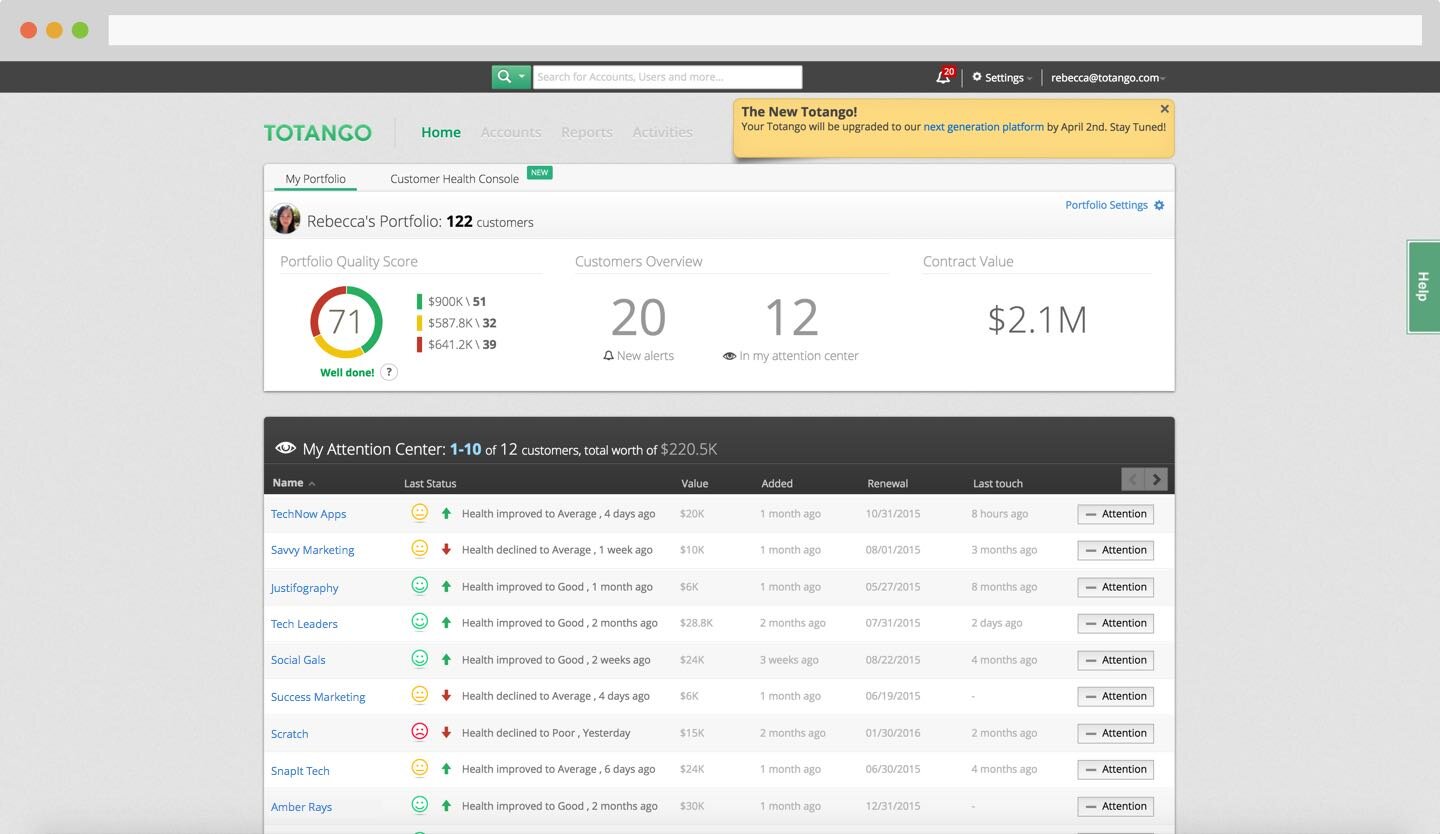
Task: Toggle Attention for SnapIt Tech
Action: click(x=1115, y=769)
